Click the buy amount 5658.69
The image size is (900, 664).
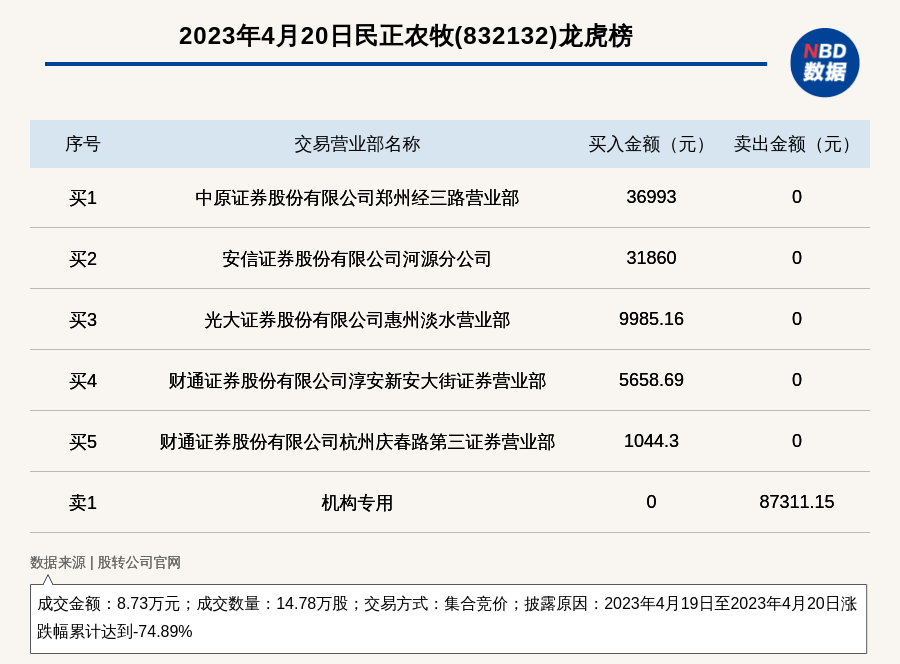(651, 379)
